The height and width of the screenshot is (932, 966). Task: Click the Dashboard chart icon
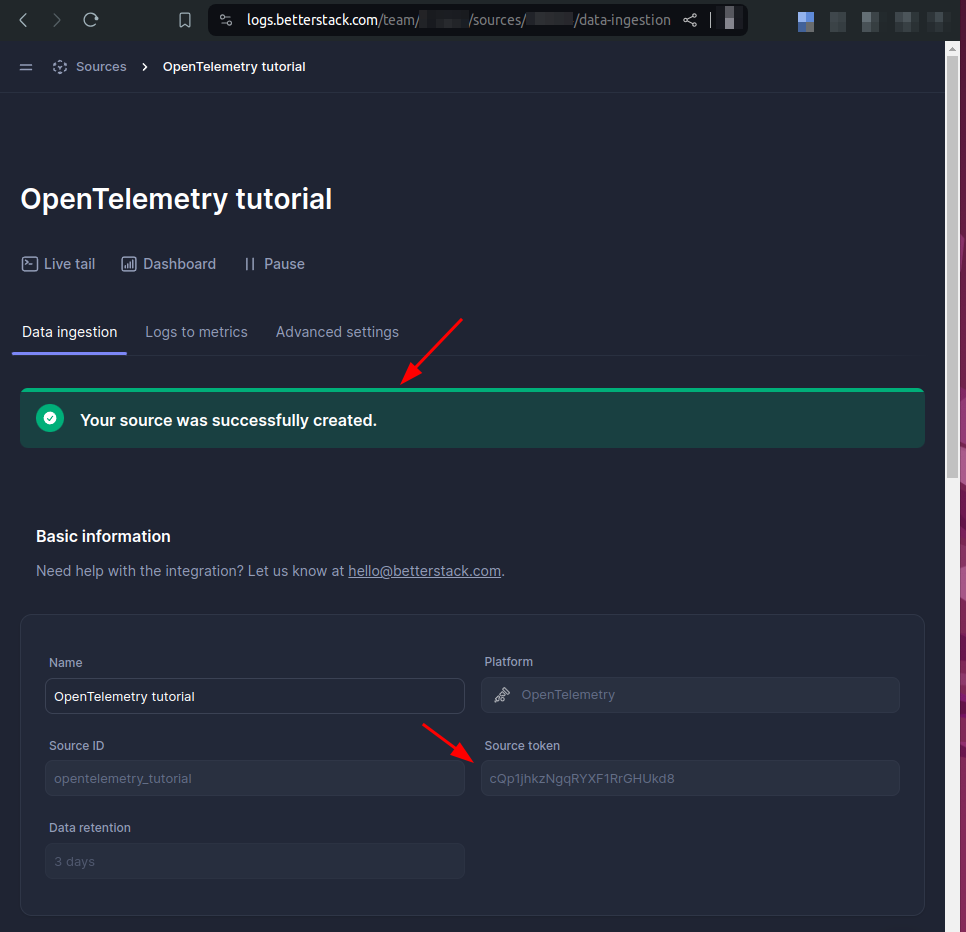pos(129,264)
